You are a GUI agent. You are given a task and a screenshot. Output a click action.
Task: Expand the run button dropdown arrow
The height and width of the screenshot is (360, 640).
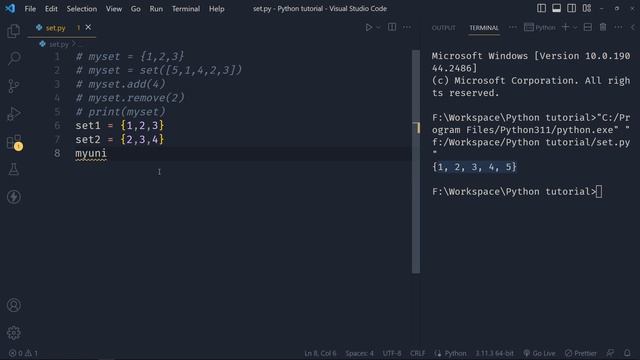point(378,27)
